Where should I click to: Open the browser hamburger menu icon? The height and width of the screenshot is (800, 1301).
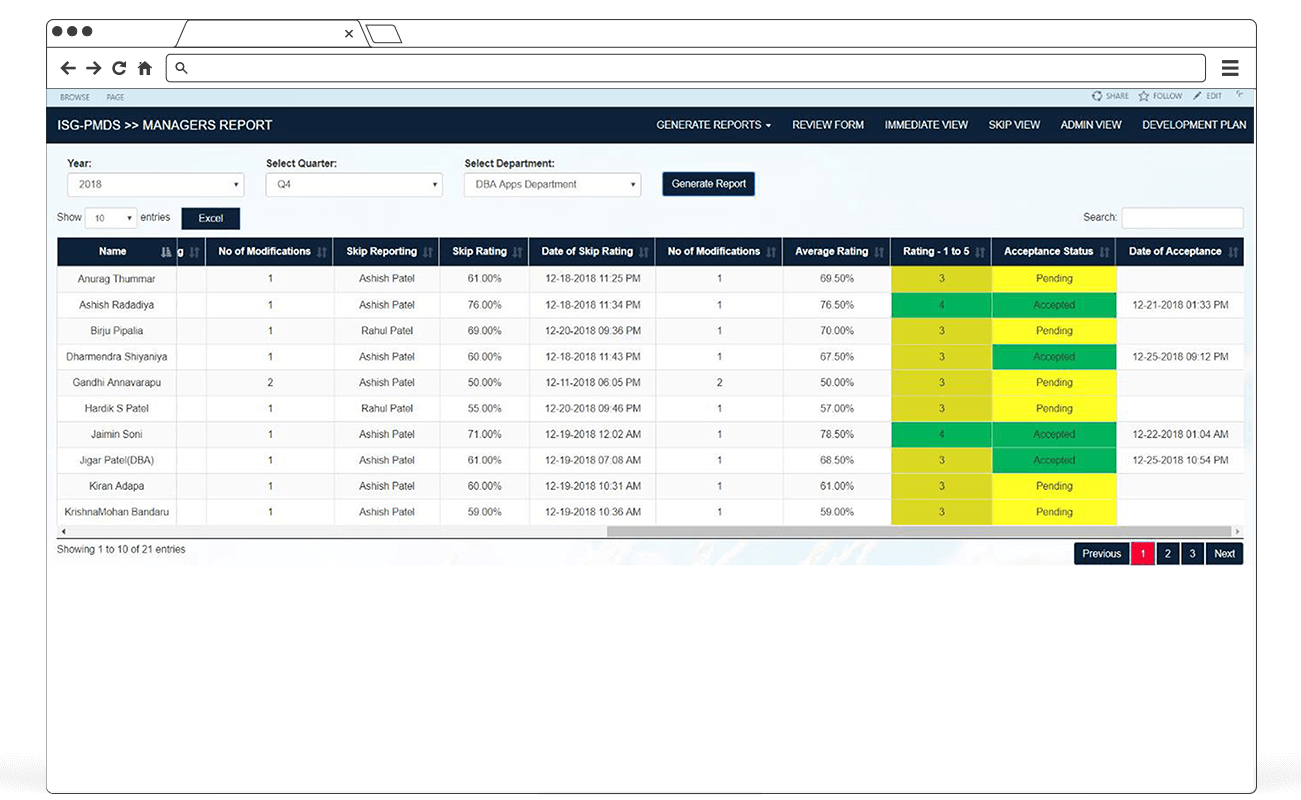[1230, 67]
